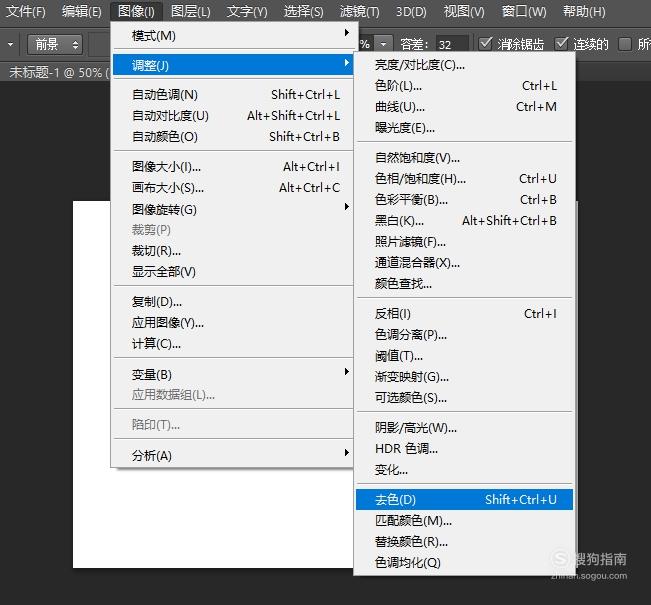The image size is (651, 605).
Task: Choose 自动对比度(U)
Action: point(233,115)
